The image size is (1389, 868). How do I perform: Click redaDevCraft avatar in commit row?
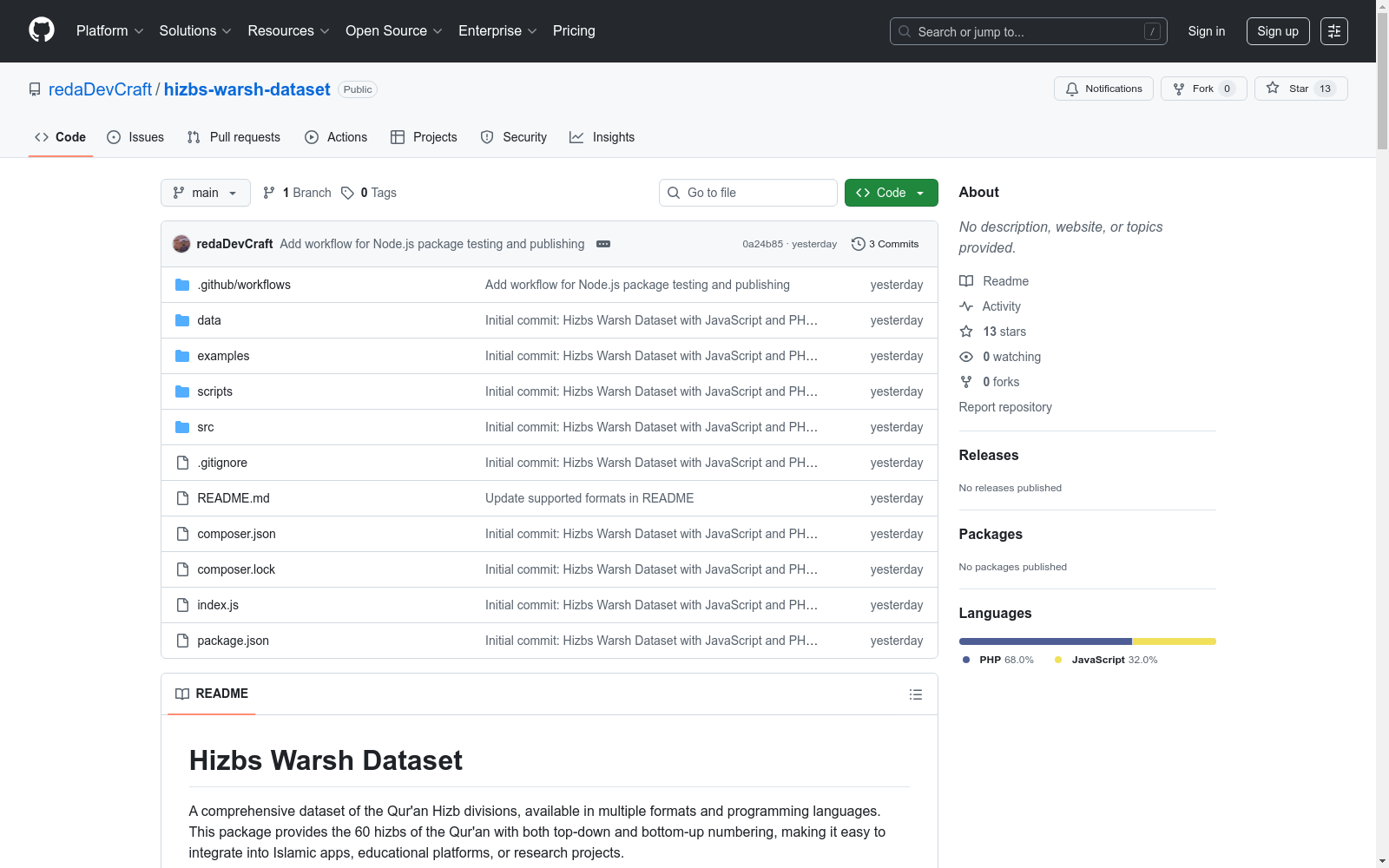click(181, 244)
